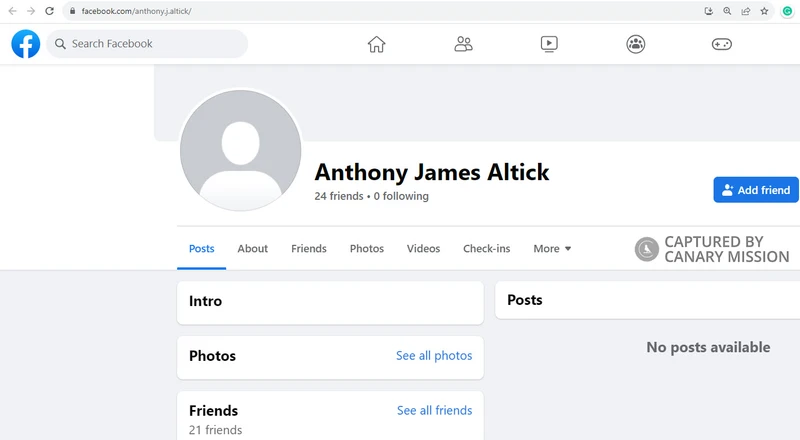Click the search magnifier in Facebook search
The image size is (800, 440).
60,44
